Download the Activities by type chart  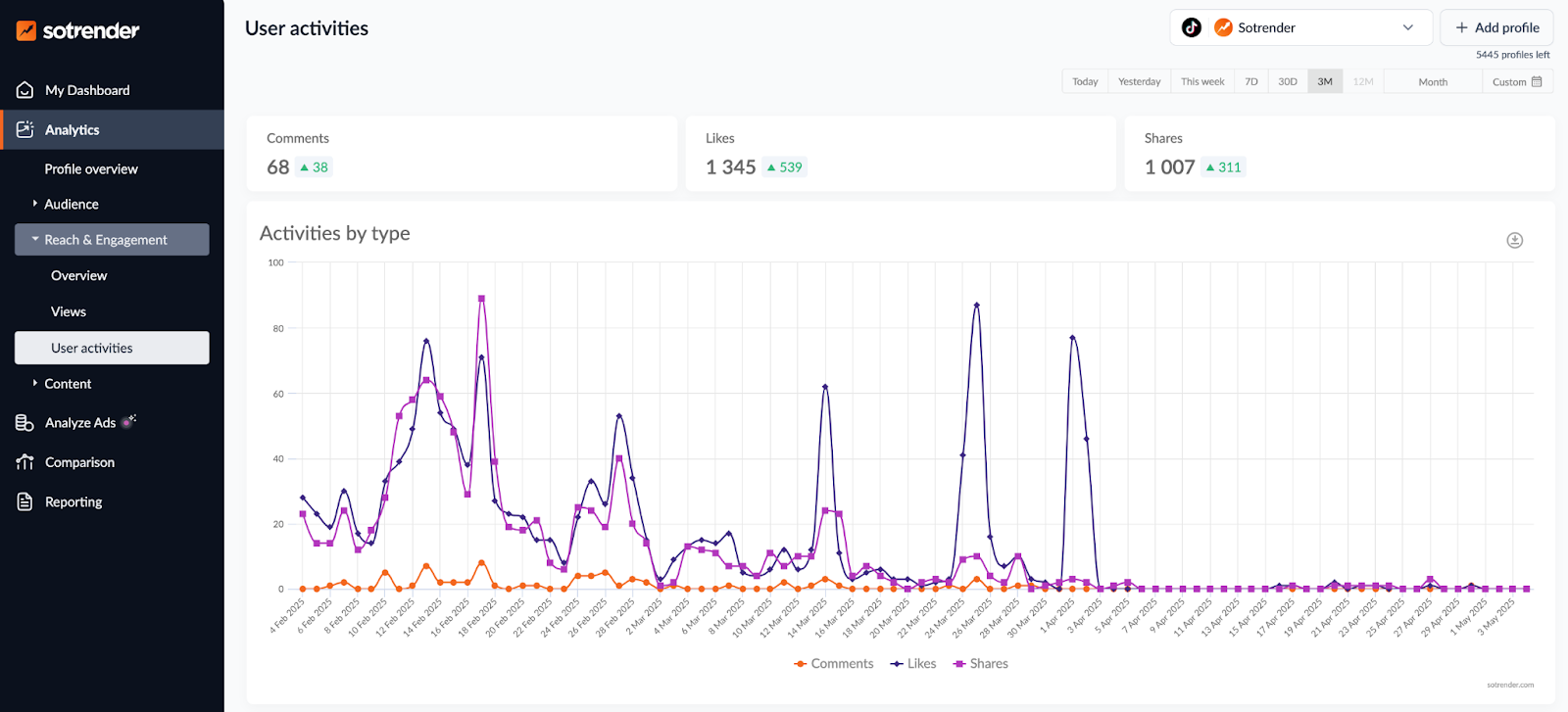click(1514, 240)
